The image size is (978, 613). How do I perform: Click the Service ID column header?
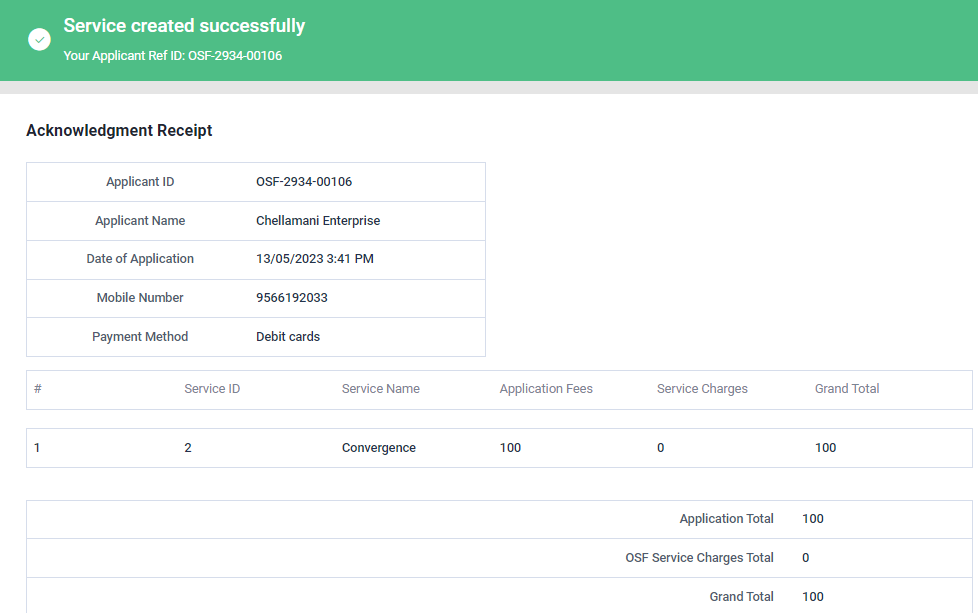tap(212, 389)
